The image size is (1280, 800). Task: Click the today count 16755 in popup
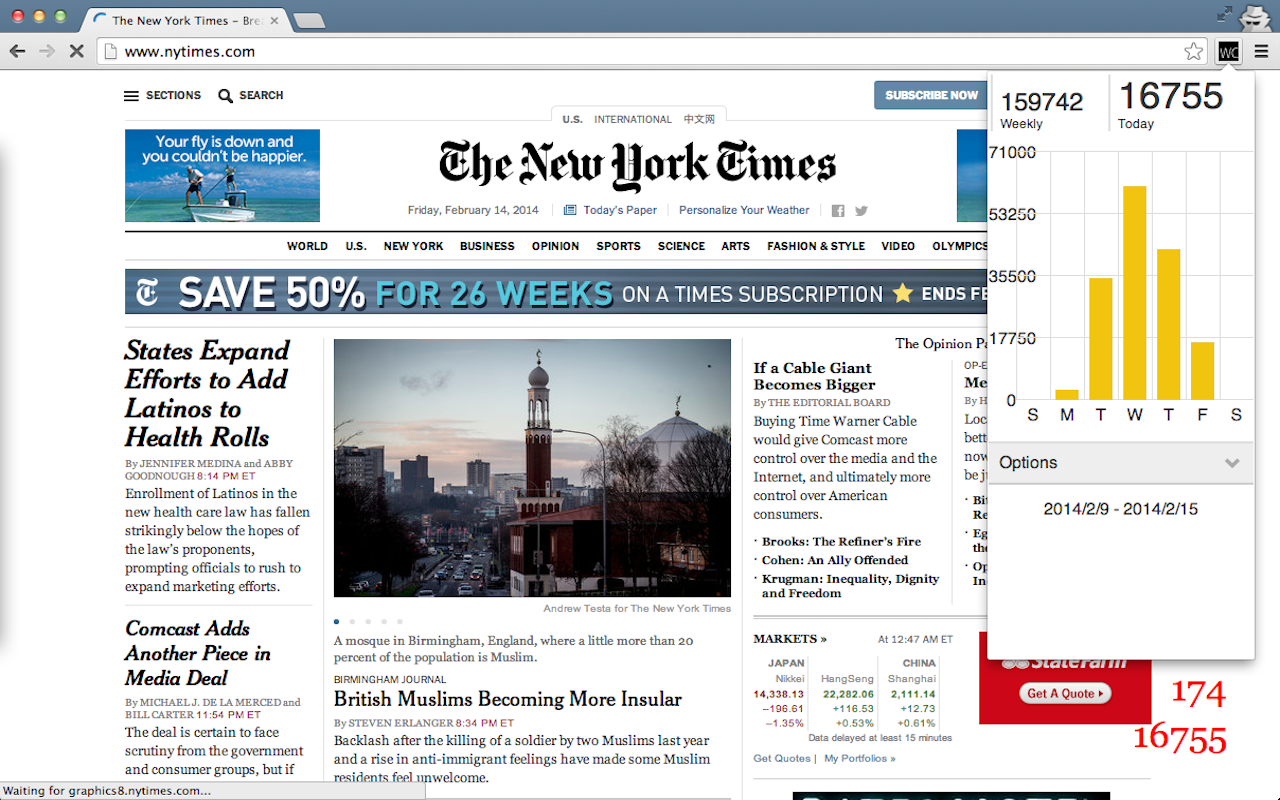1170,96
